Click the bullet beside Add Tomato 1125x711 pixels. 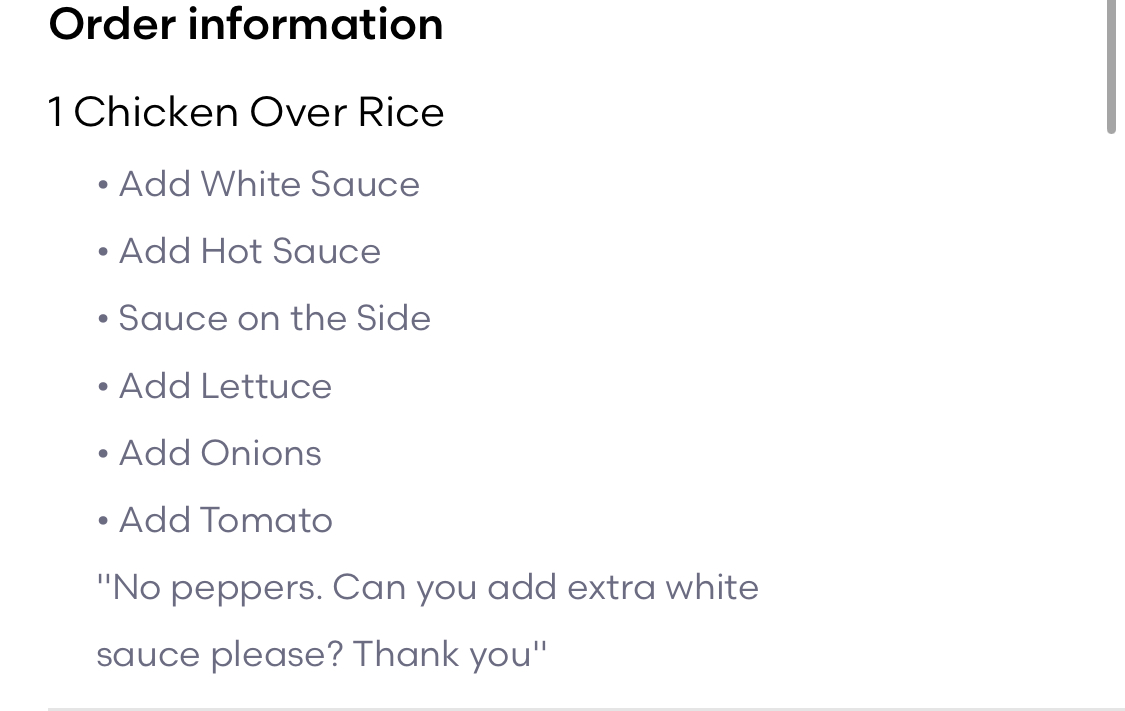103,521
